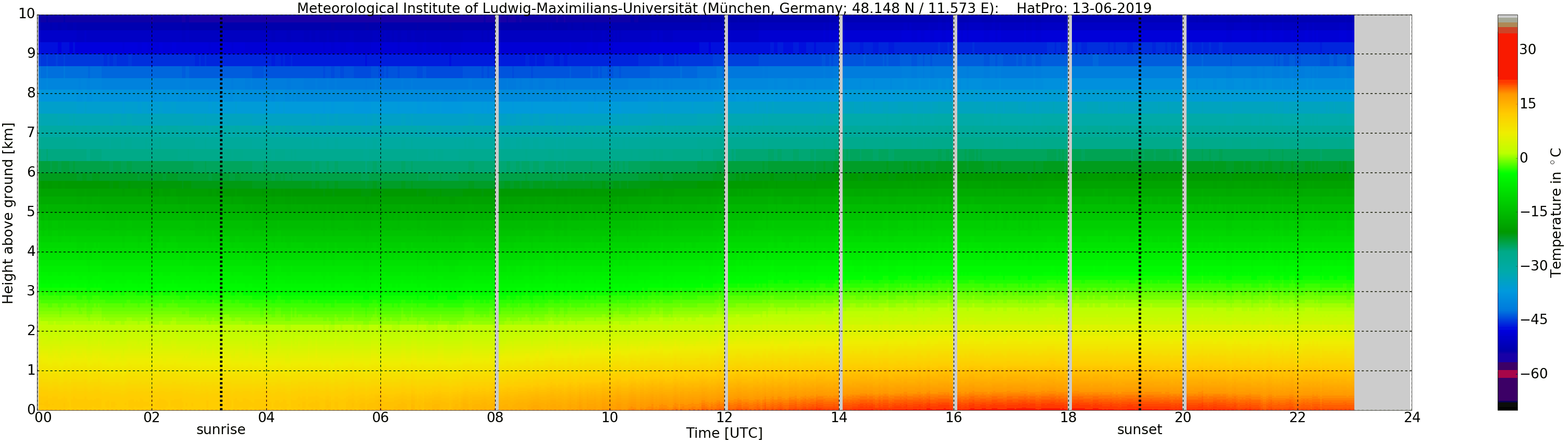Click the colorbar tick label '−45'

coord(1534,319)
